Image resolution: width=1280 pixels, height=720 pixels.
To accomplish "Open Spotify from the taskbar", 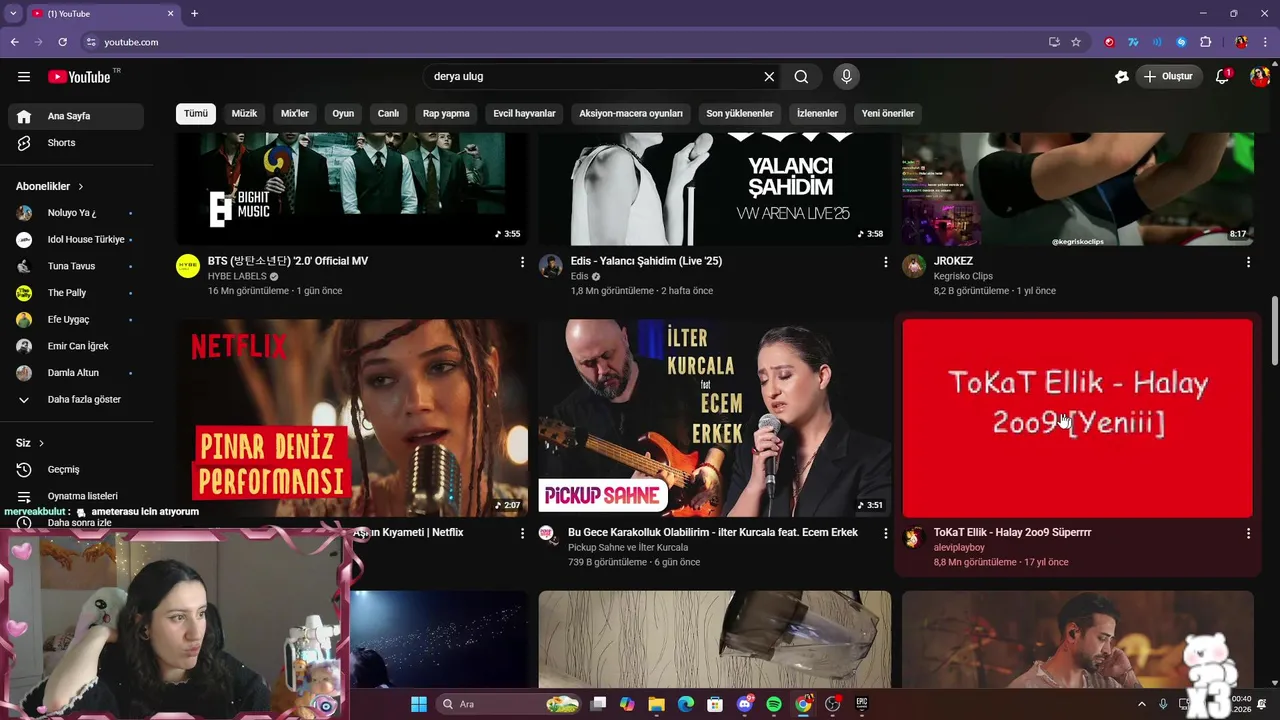I will 774,704.
